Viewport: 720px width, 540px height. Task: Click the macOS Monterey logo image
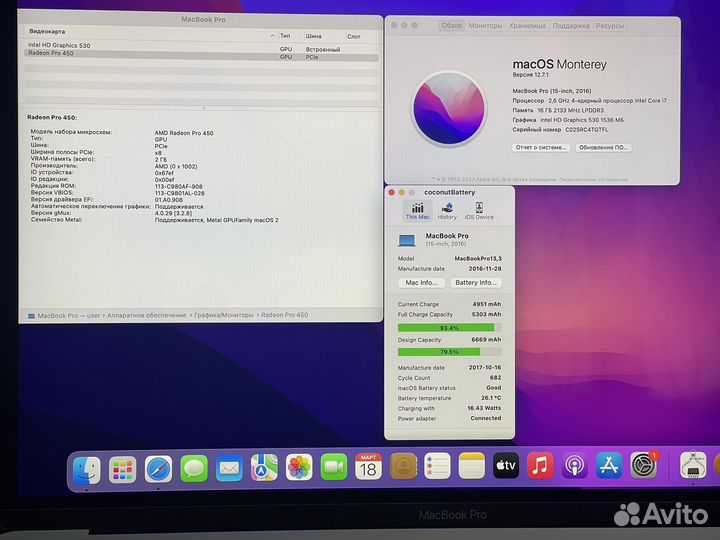click(449, 109)
